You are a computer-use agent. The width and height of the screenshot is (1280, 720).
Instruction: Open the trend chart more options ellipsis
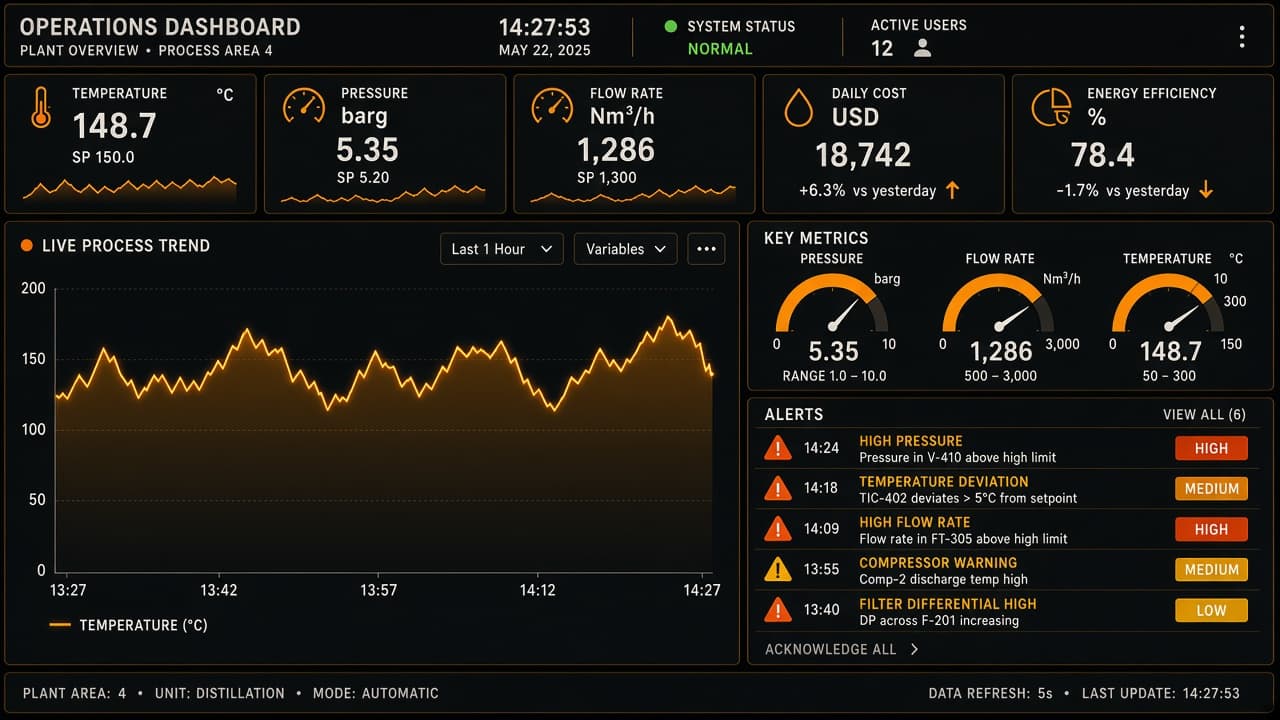[706, 249]
